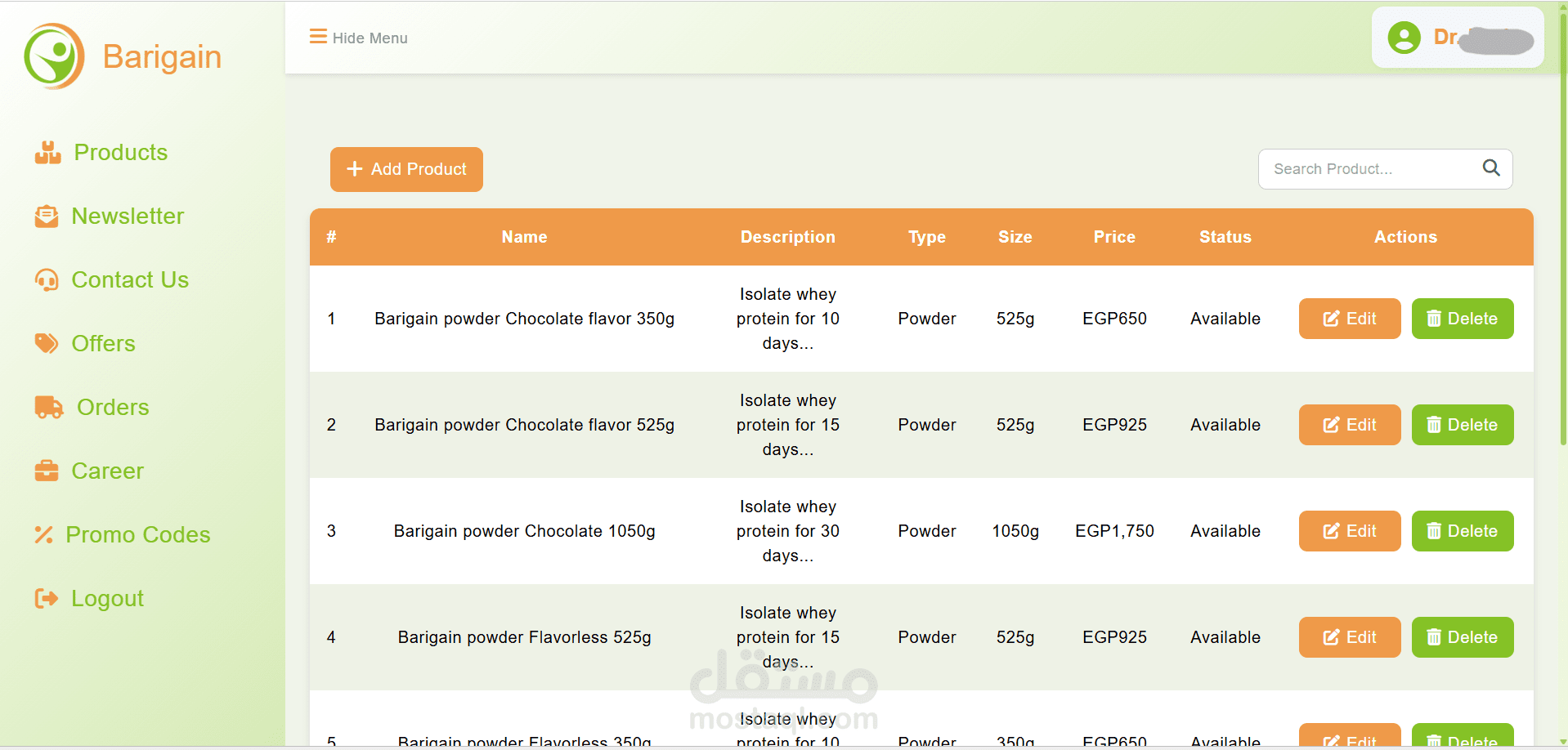Click the Contact Us headset icon

47,280
